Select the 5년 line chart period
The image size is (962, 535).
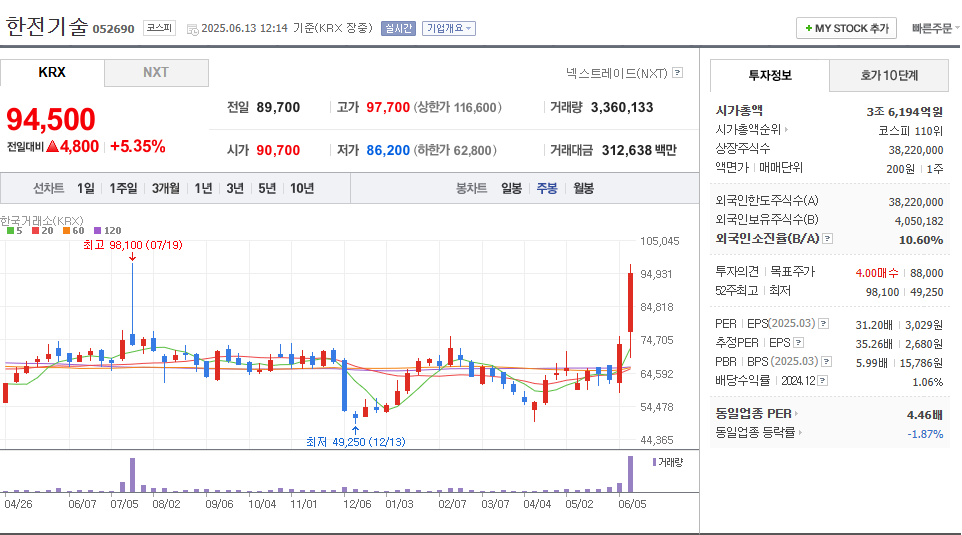pos(267,188)
